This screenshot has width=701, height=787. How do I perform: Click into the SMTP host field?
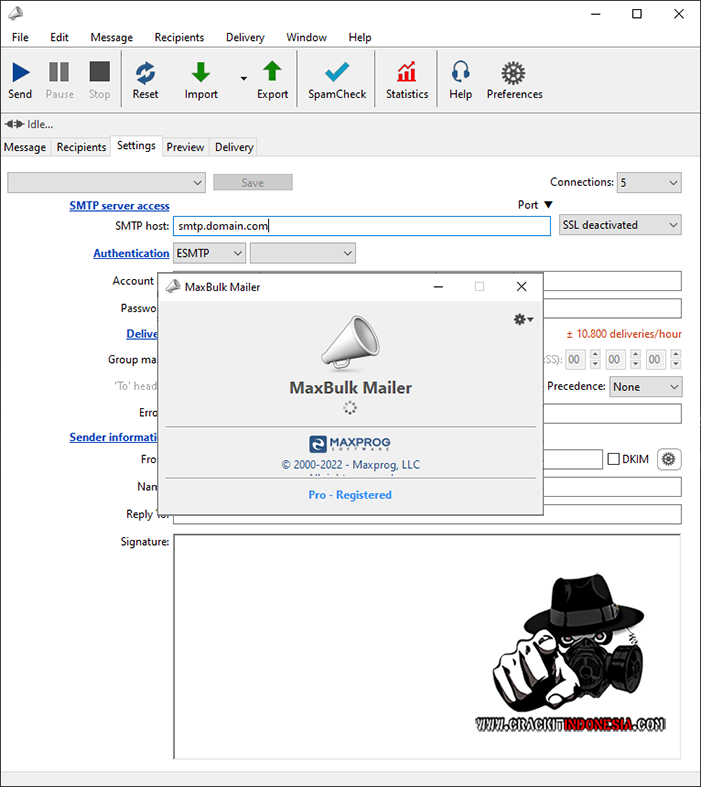pyautogui.click(x=361, y=226)
